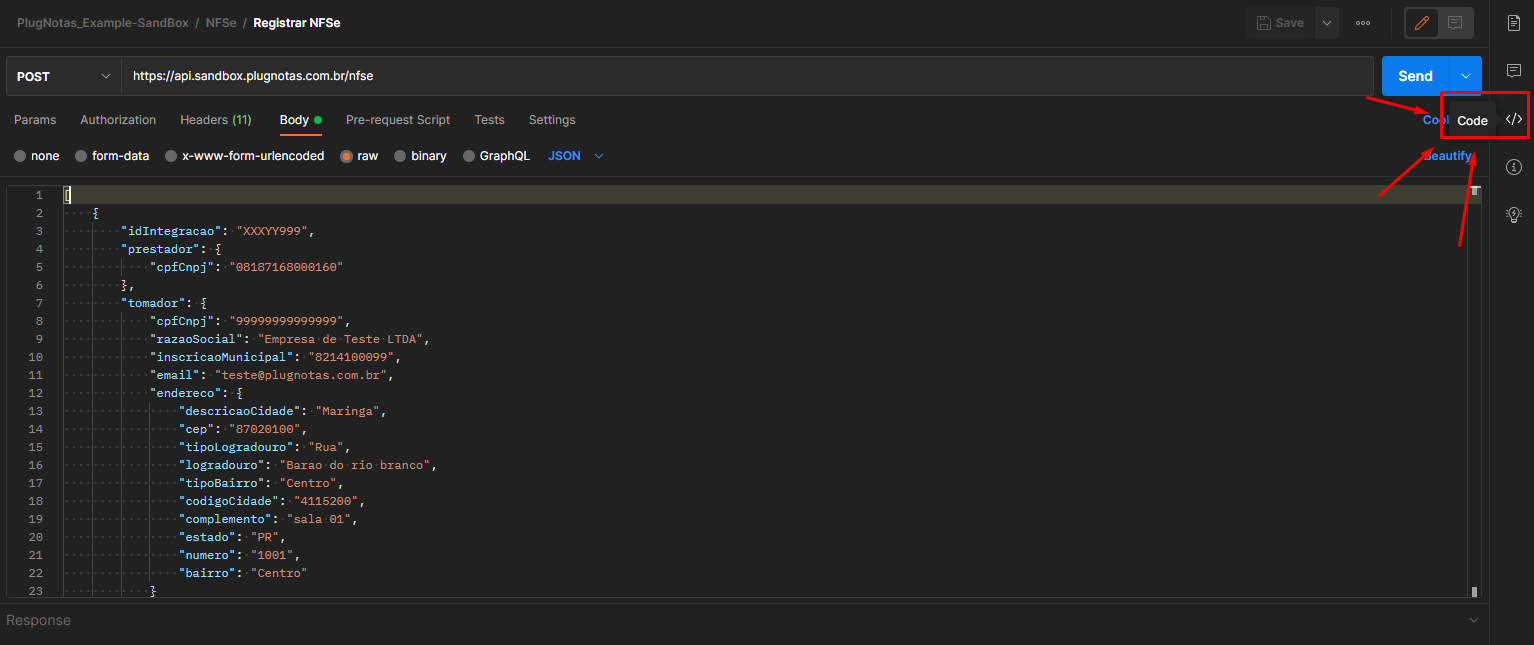1534x645 pixels.
Task: Switch to the comment mode icon
Action: point(1455,22)
